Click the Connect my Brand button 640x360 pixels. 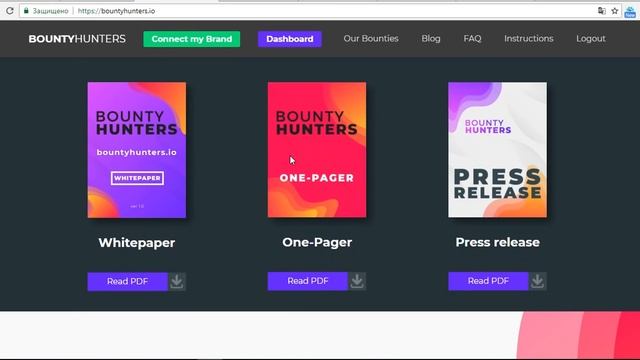(191, 39)
